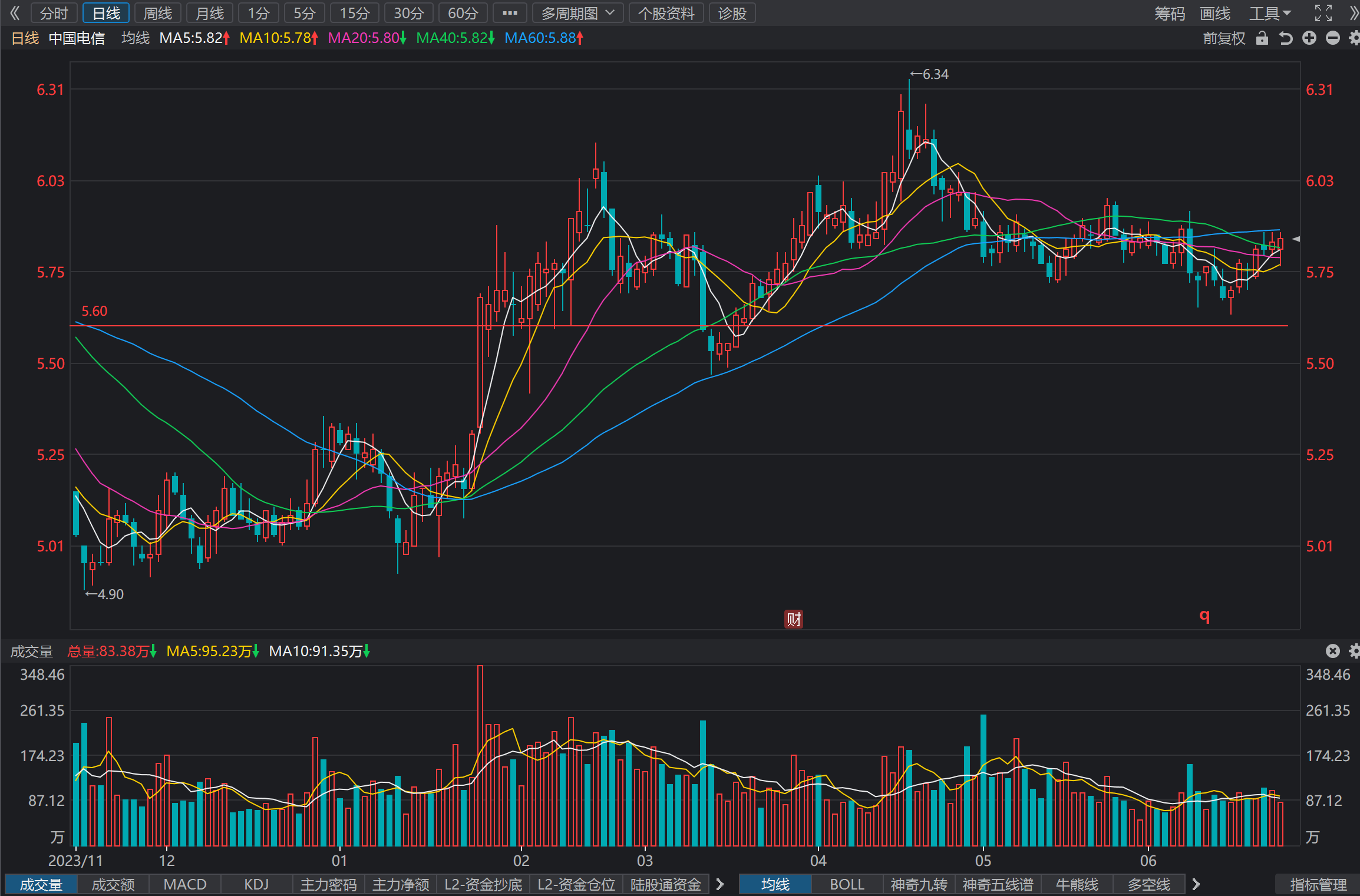Open more time periods ellipsis button
1360x896 pixels.
click(x=510, y=13)
